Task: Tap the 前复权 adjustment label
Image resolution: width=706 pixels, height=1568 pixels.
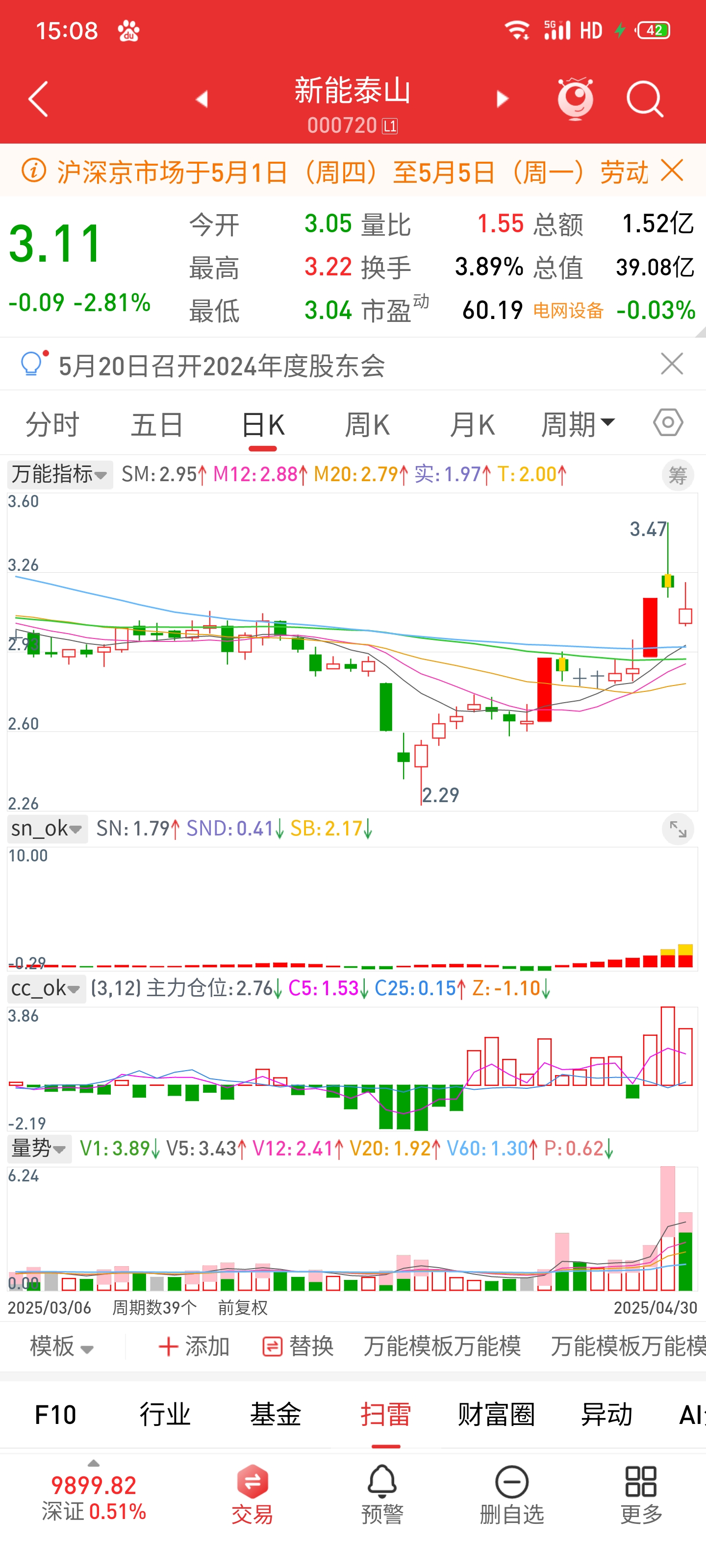Action: coord(242,1307)
